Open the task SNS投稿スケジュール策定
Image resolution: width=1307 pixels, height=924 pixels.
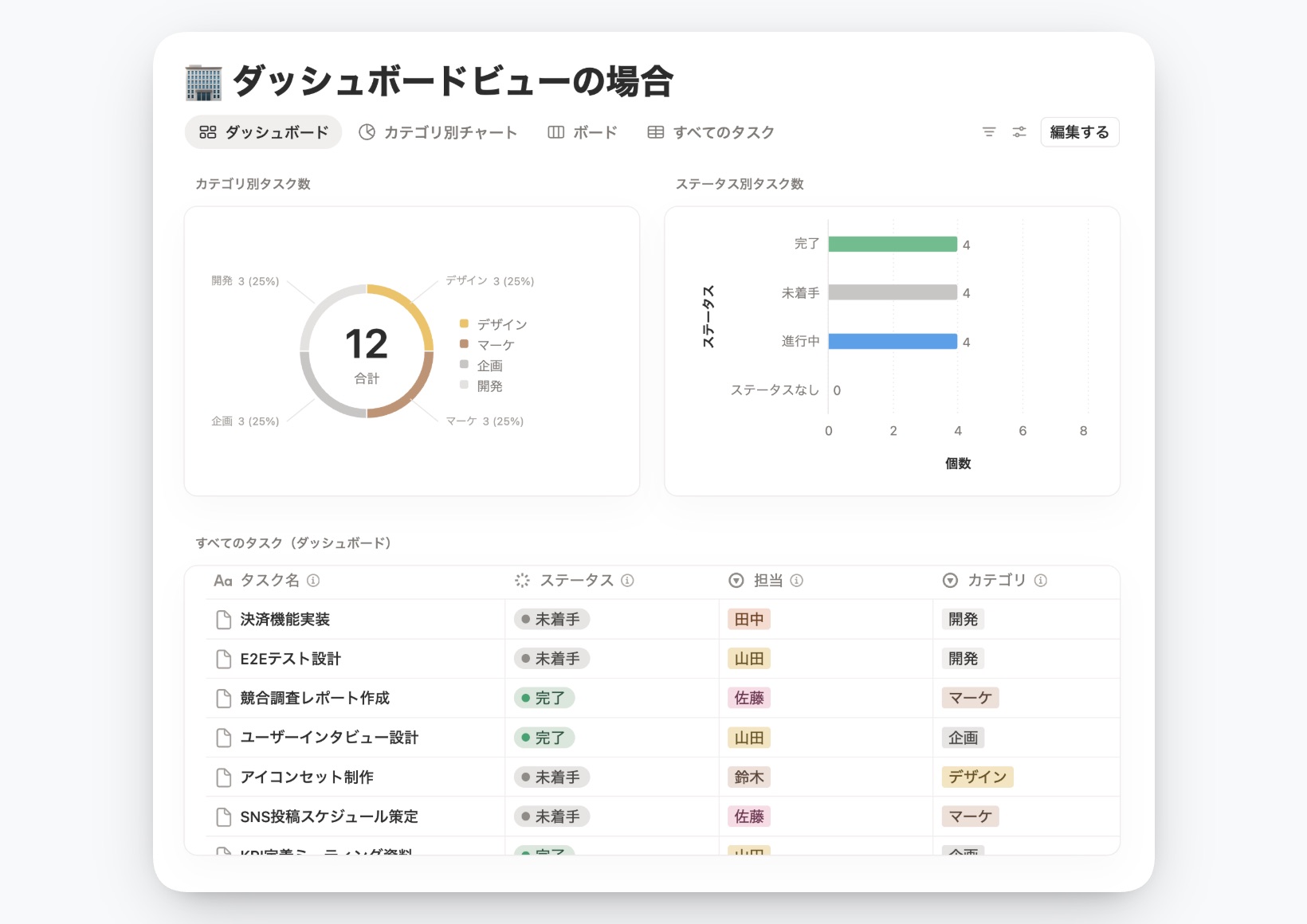pyautogui.click(x=329, y=816)
